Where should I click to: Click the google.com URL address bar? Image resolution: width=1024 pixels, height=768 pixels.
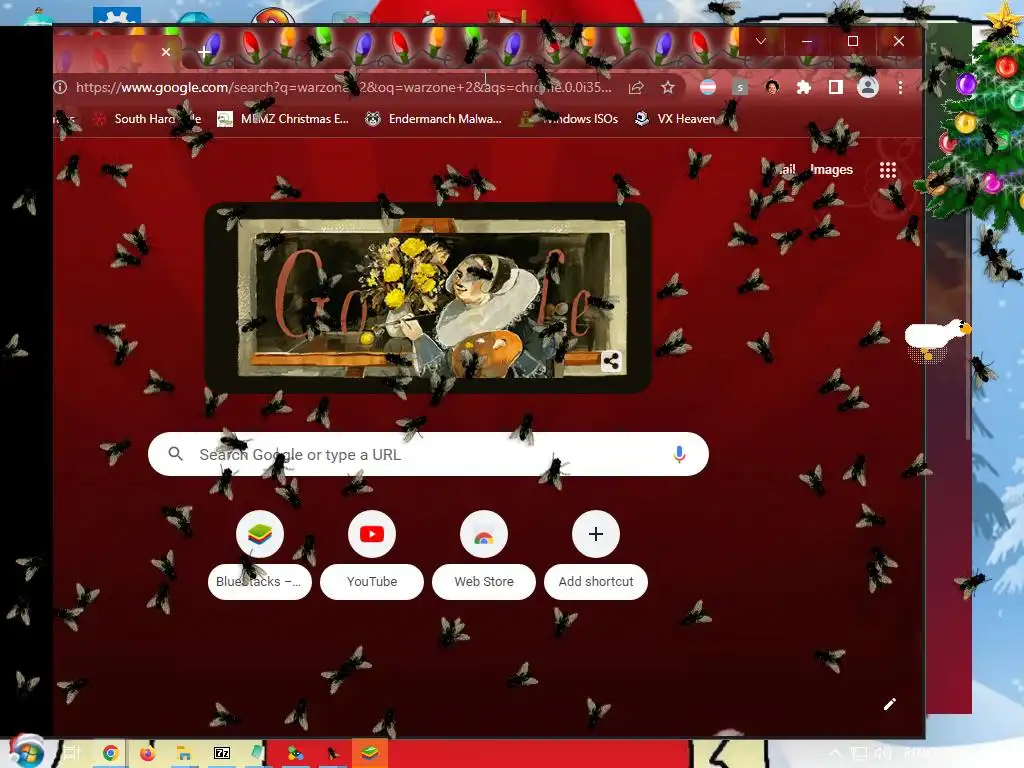tap(343, 87)
